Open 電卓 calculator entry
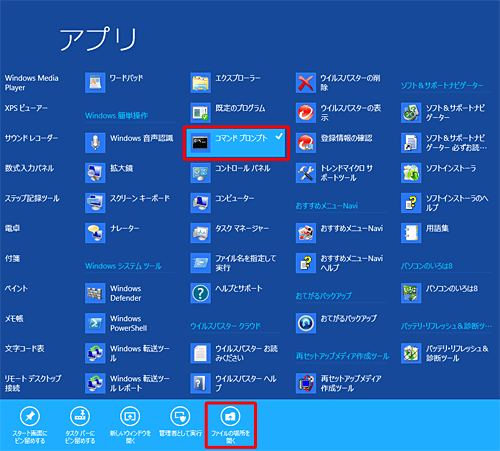Image resolution: width=500 pixels, height=451 pixels. [12, 228]
